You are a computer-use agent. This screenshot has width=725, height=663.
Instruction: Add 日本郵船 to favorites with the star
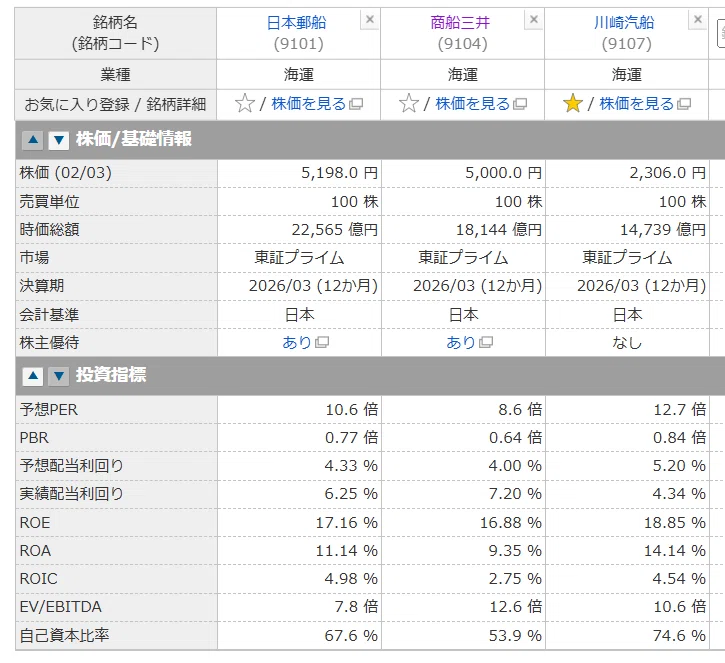click(245, 104)
